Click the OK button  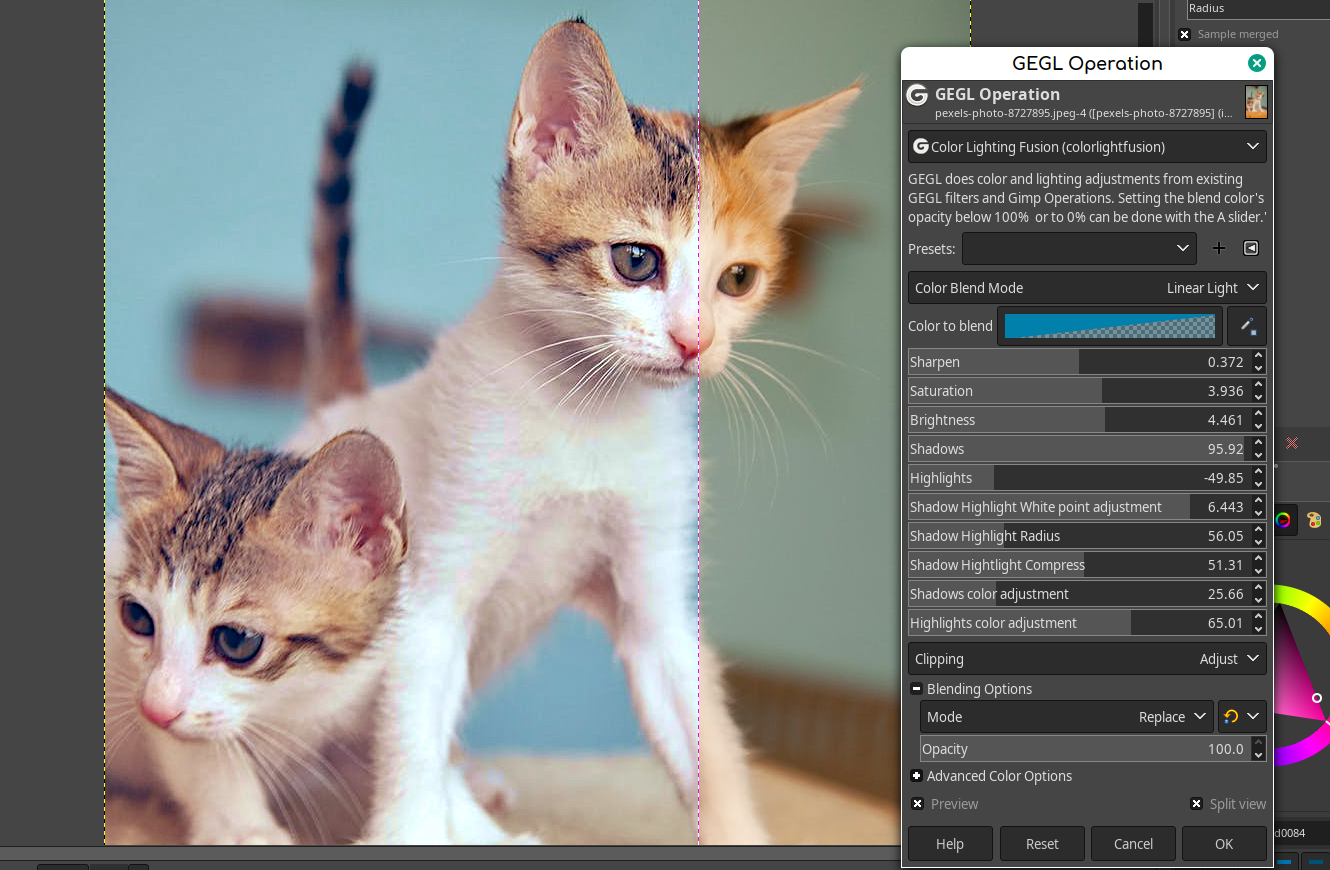point(1224,844)
